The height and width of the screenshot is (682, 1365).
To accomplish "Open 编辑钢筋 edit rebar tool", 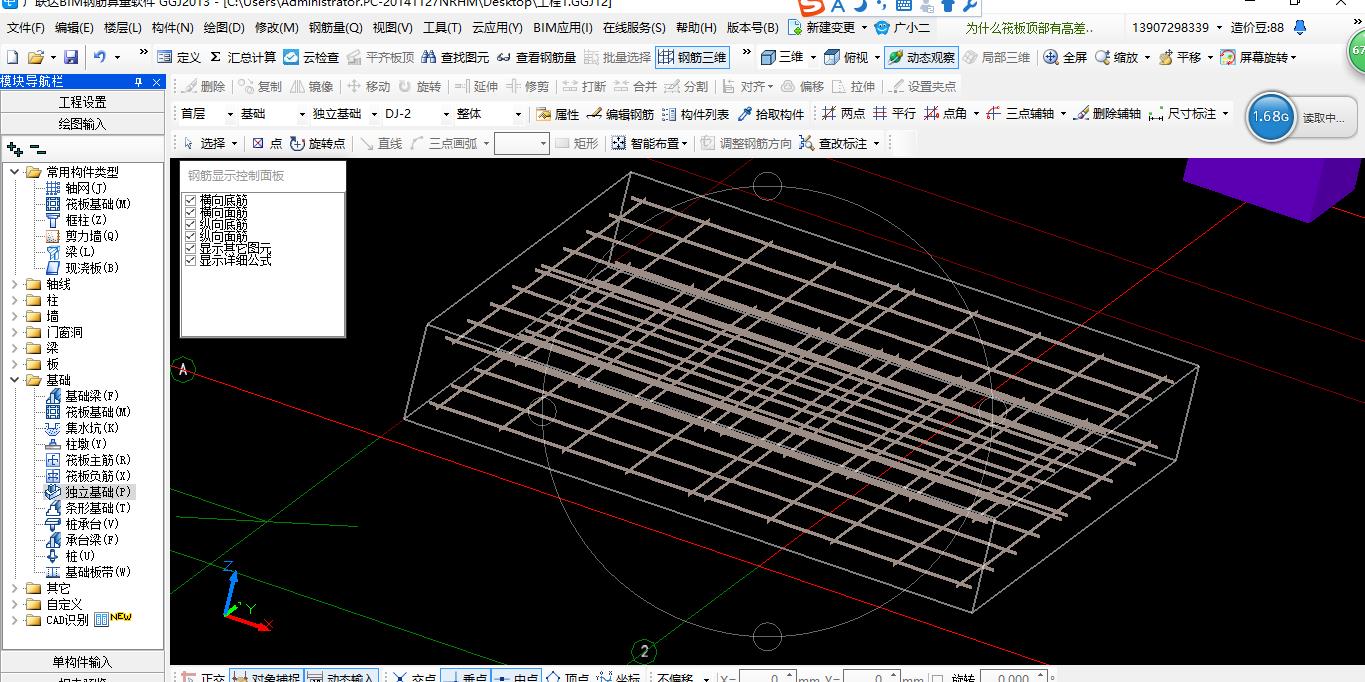I will point(620,114).
